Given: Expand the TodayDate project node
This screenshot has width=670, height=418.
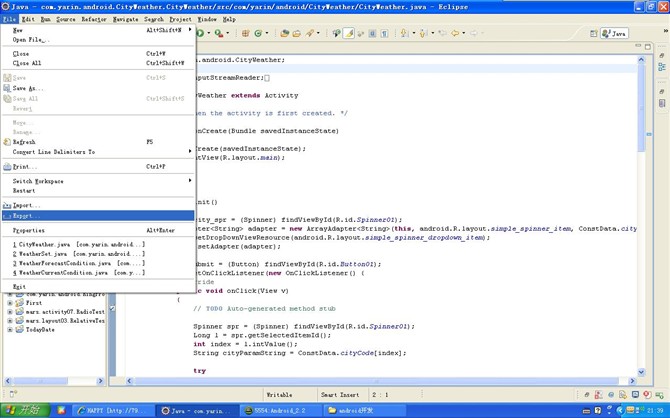Looking at the screenshot, I should (10, 330).
